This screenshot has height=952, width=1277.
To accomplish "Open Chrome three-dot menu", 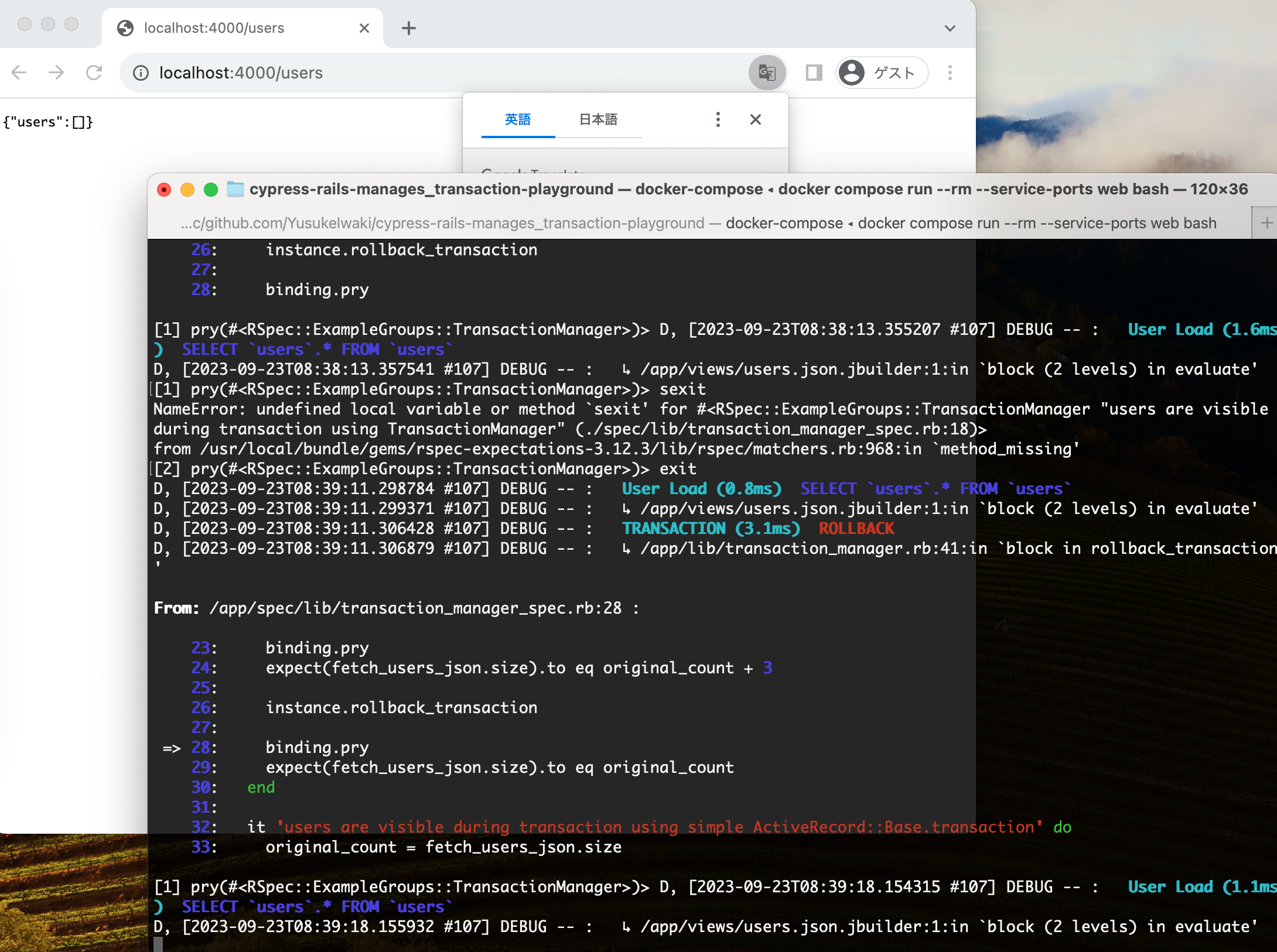I will (x=950, y=73).
